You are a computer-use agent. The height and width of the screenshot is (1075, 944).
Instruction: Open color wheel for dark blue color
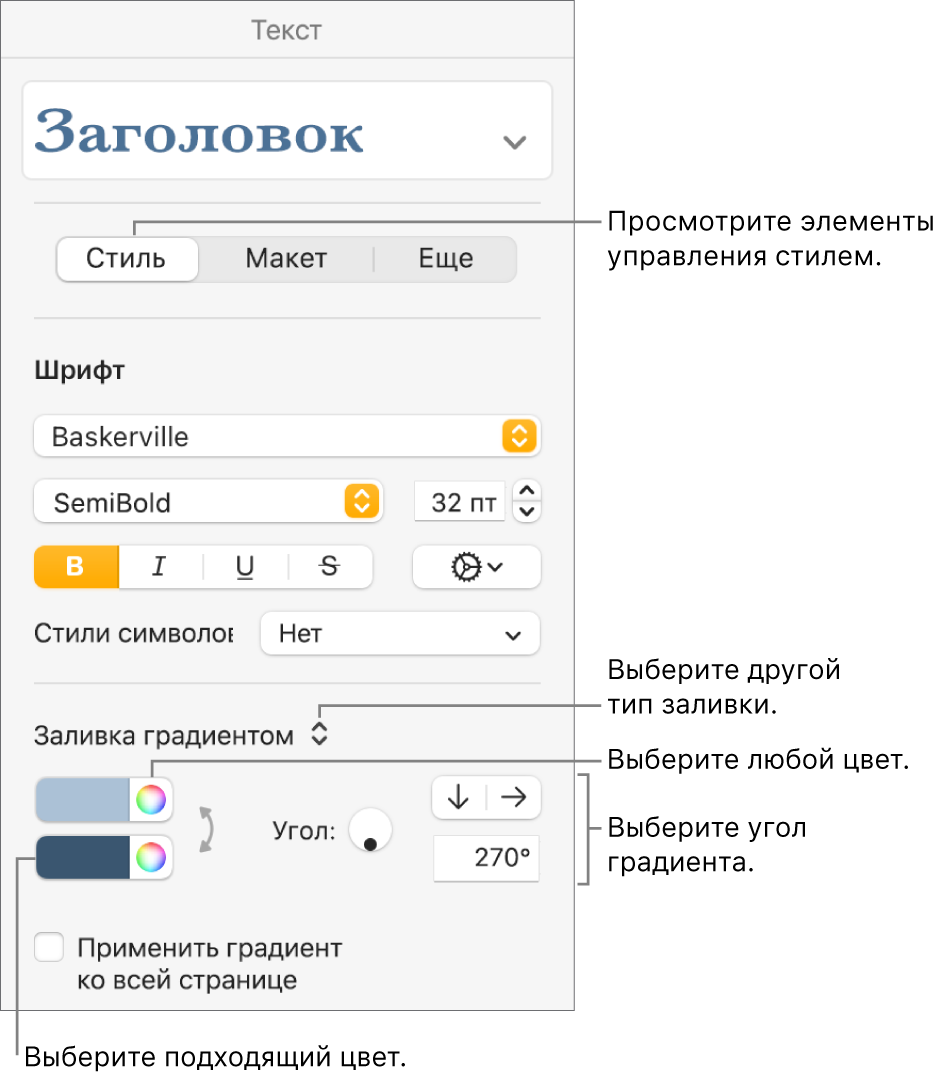point(151,857)
